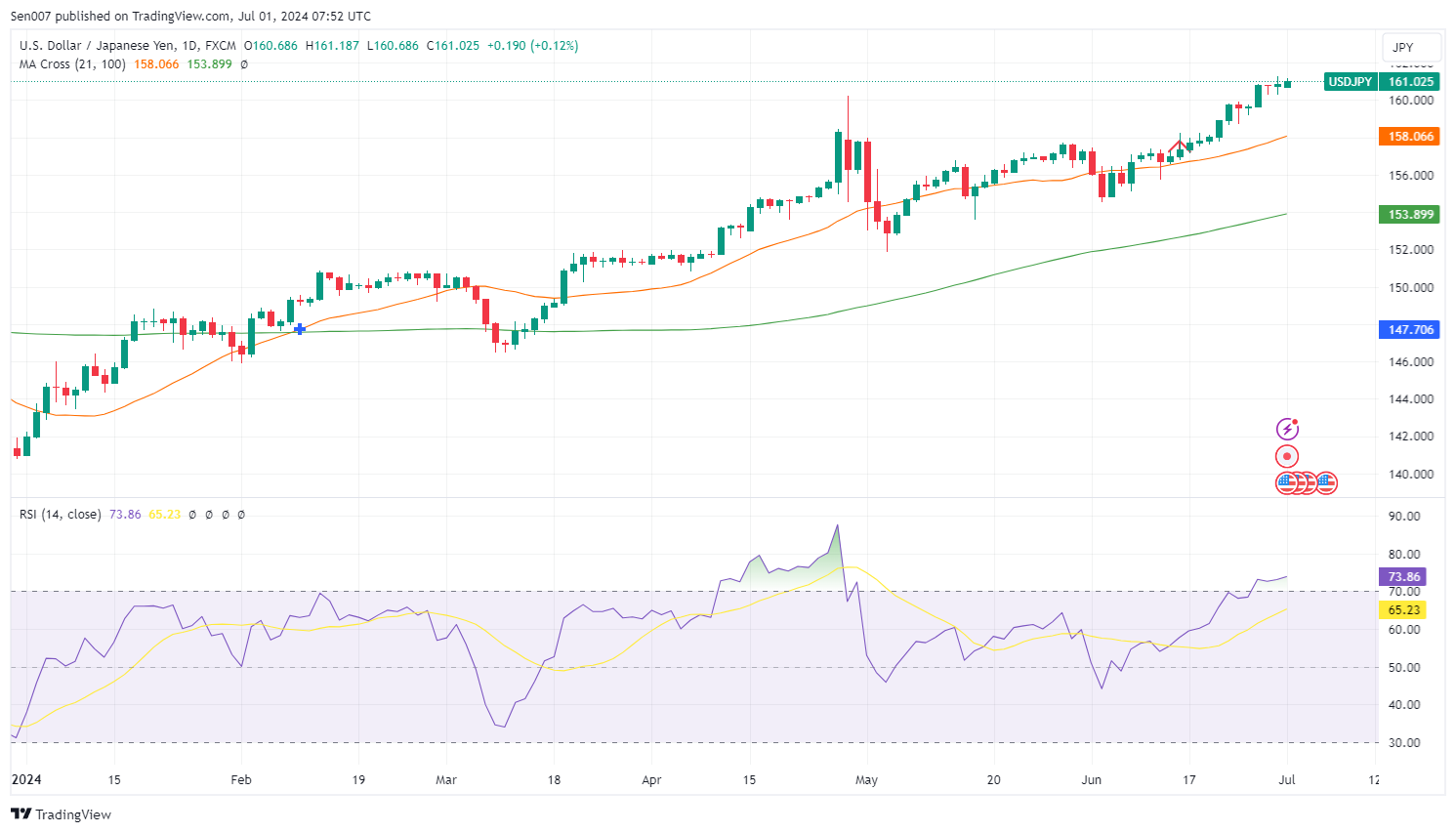1456x833 pixels.
Task: Click the TradingView logo at the bottom
Action: coord(62,814)
